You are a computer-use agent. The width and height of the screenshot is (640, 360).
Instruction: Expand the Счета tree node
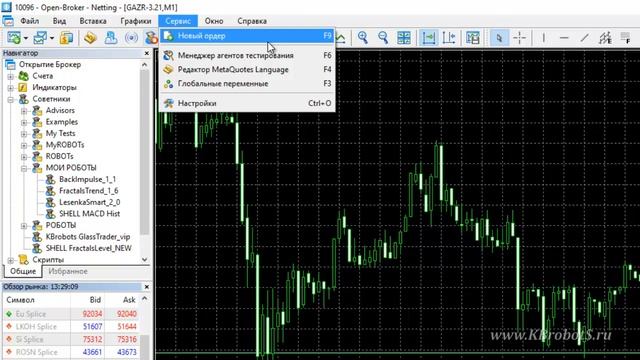11,76
